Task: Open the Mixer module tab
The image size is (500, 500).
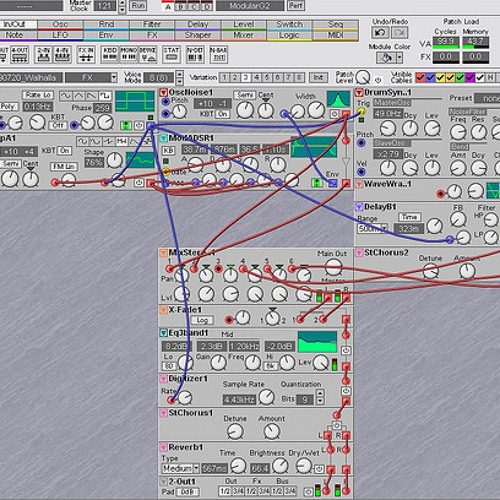Action: (244, 35)
